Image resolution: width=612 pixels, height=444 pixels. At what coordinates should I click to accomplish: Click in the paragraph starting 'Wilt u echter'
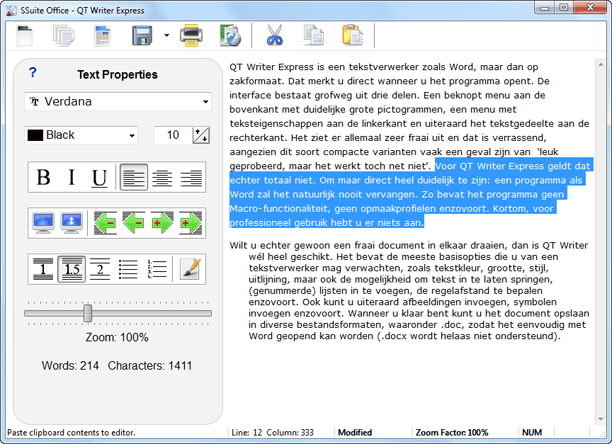point(409,291)
